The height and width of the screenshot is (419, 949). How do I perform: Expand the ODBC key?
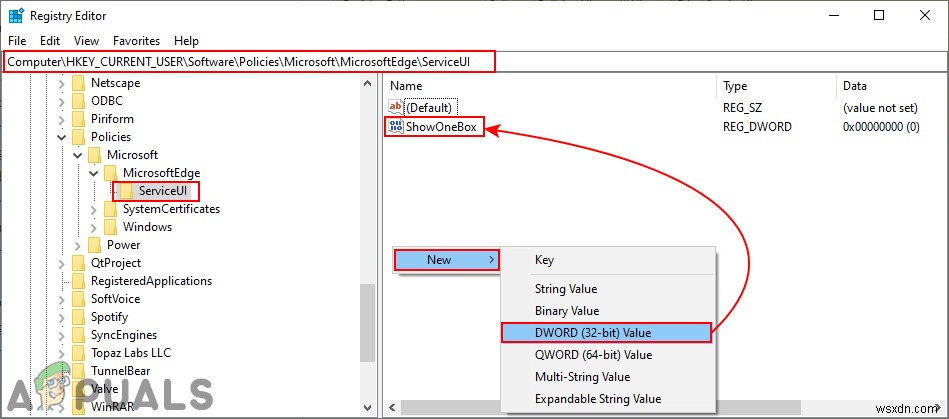[x=62, y=101]
